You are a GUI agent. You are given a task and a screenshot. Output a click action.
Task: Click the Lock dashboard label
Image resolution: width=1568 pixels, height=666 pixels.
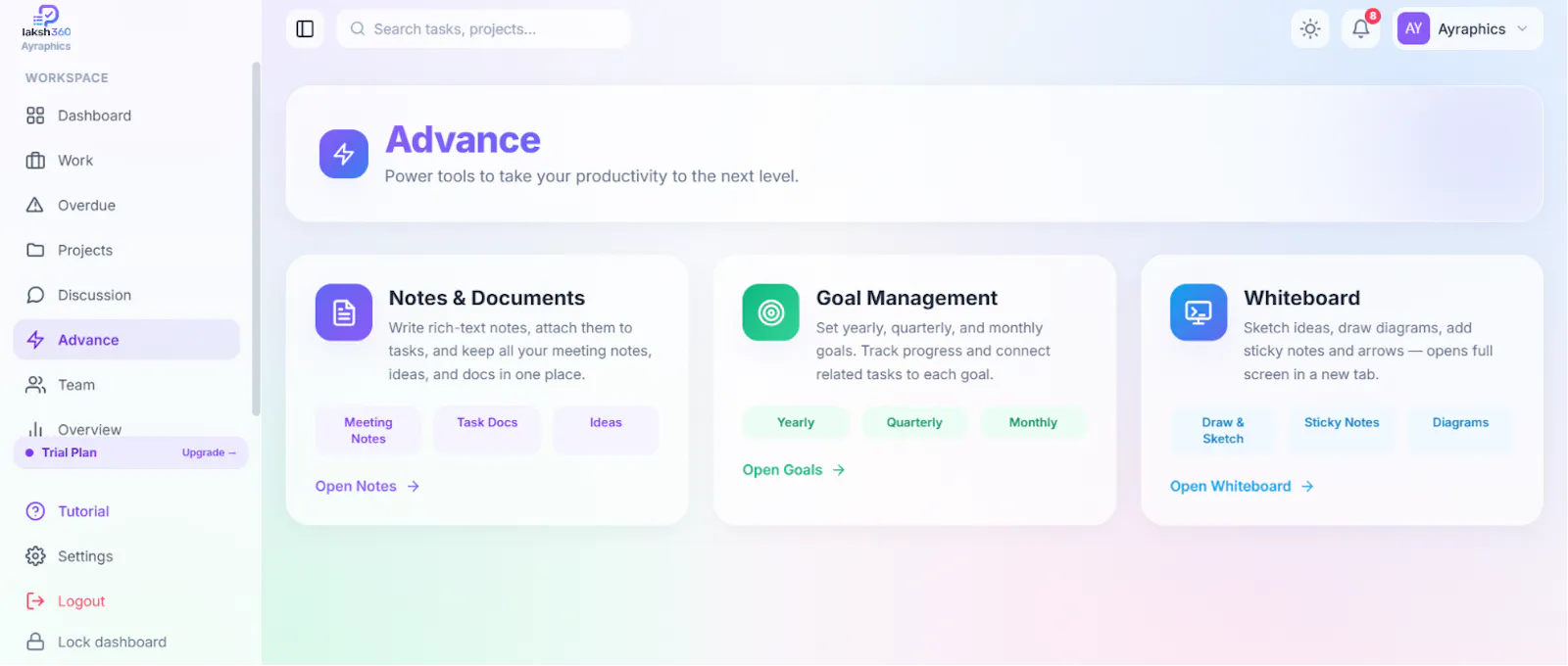[112, 642]
